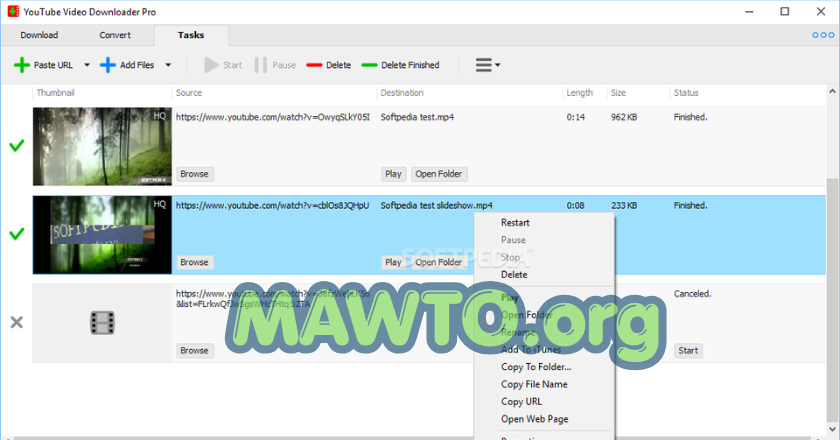
Task: Click the '0:08' length value
Action: pos(576,205)
